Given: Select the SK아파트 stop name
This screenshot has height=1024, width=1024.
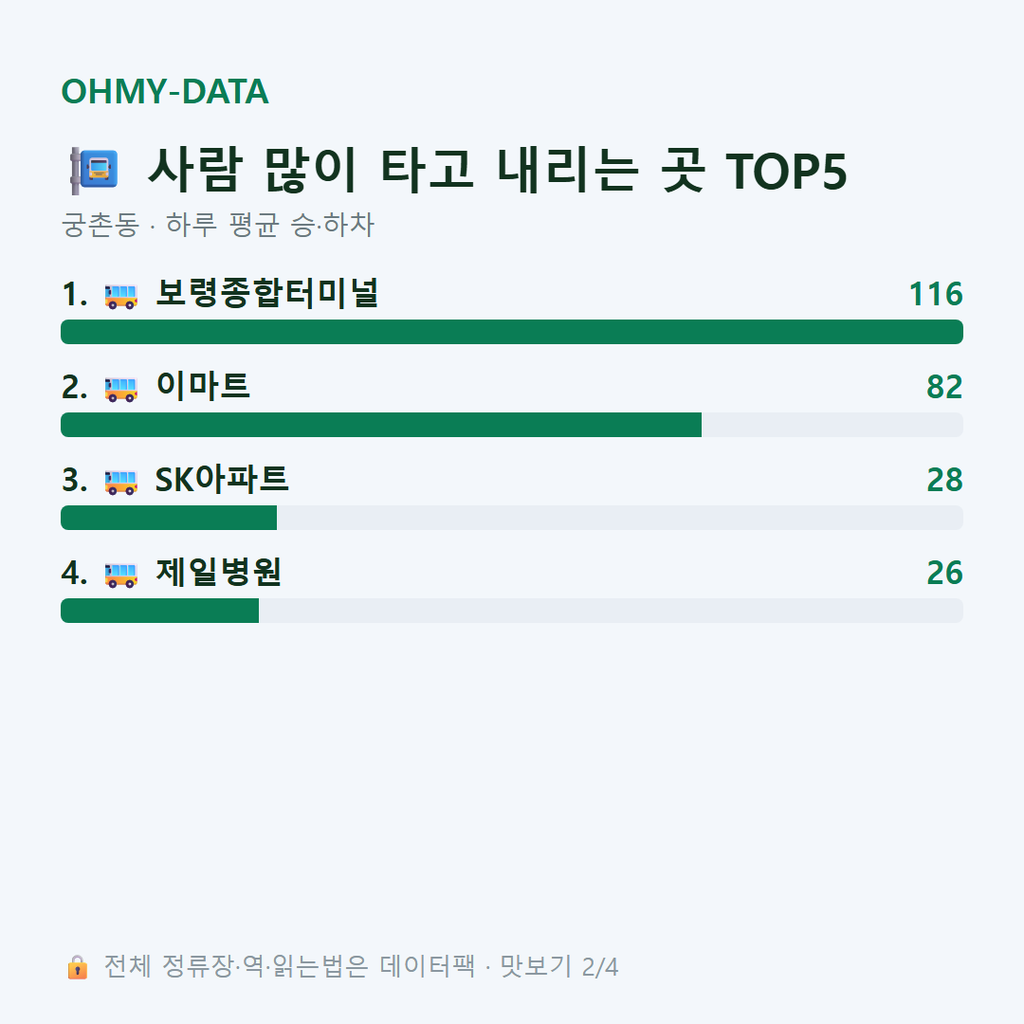Looking at the screenshot, I should tap(221, 479).
